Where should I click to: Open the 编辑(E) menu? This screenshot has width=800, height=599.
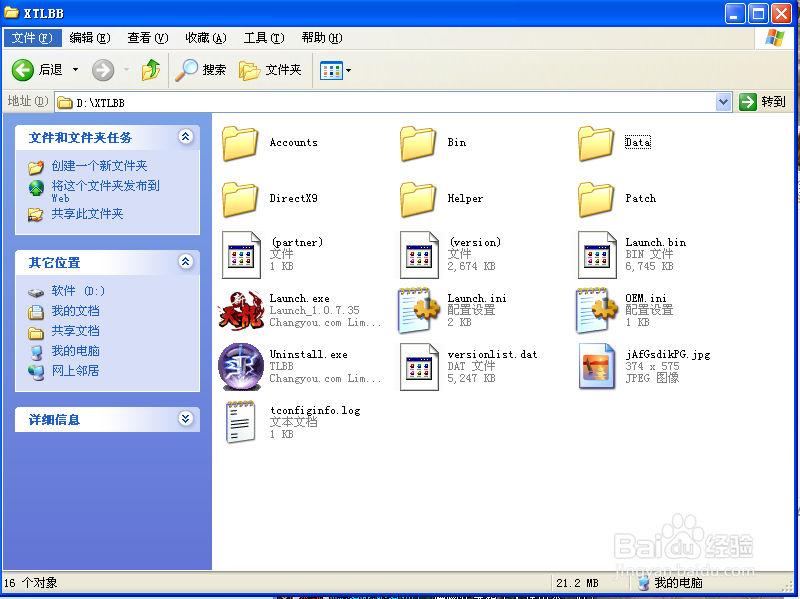(x=90, y=38)
